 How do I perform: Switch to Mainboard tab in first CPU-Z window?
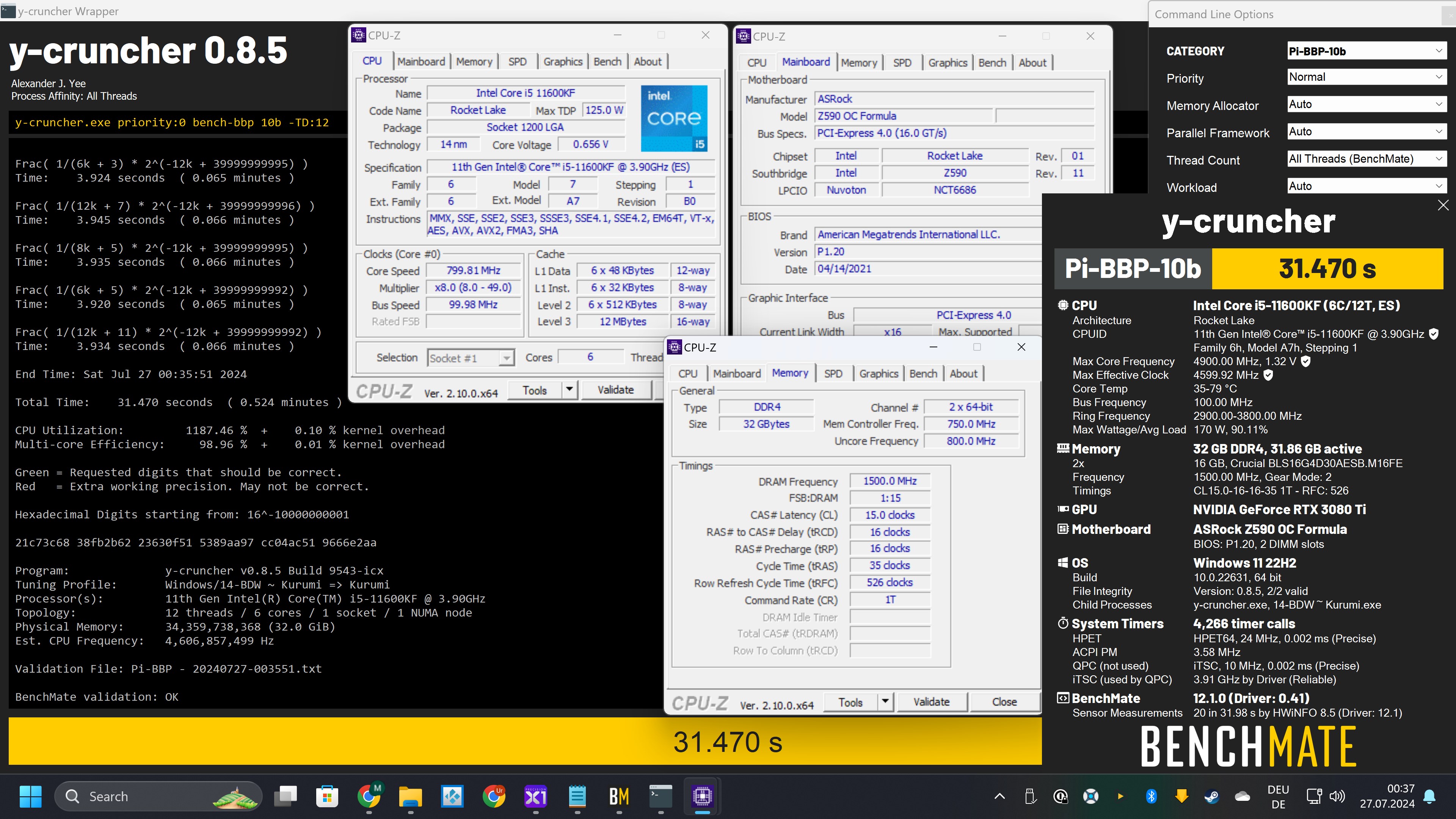(x=421, y=61)
